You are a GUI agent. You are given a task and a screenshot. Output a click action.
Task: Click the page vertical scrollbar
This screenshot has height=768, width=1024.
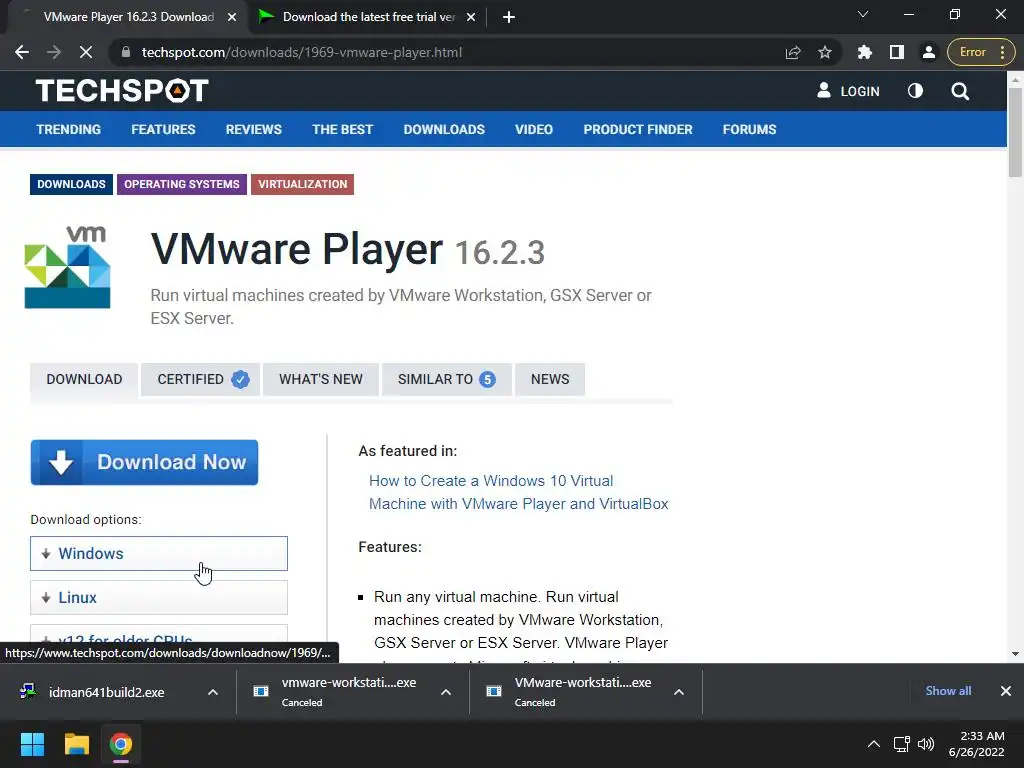(1015, 132)
